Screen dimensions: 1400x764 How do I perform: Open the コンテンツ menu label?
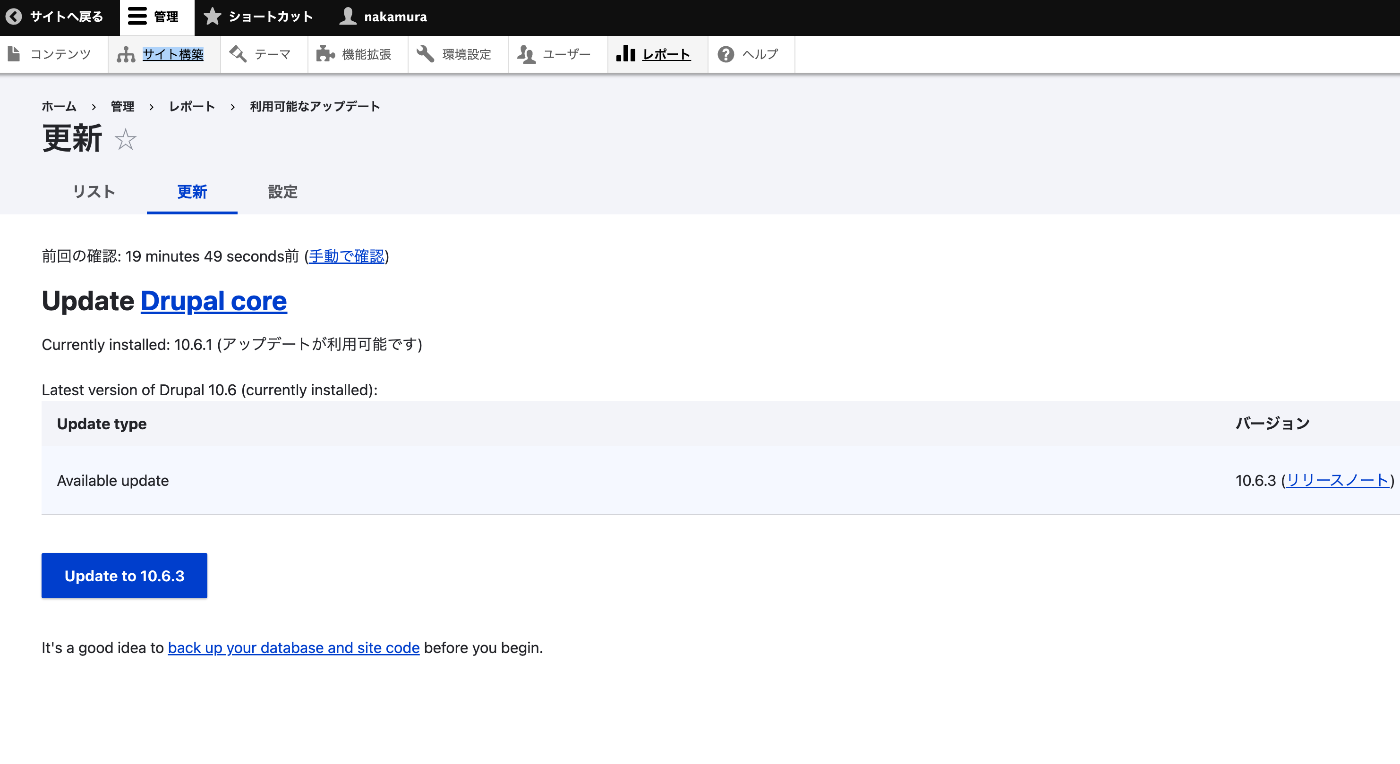click(x=60, y=55)
